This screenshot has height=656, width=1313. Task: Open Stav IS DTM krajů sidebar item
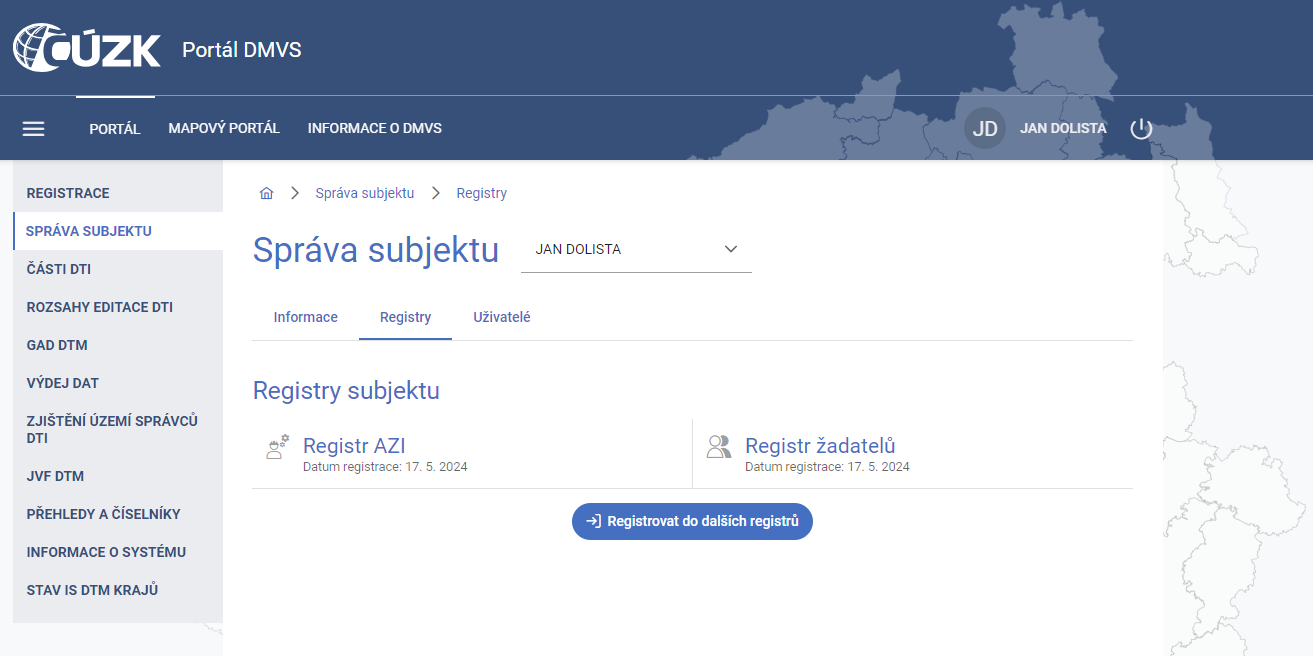pyautogui.click(x=92, y=590)
